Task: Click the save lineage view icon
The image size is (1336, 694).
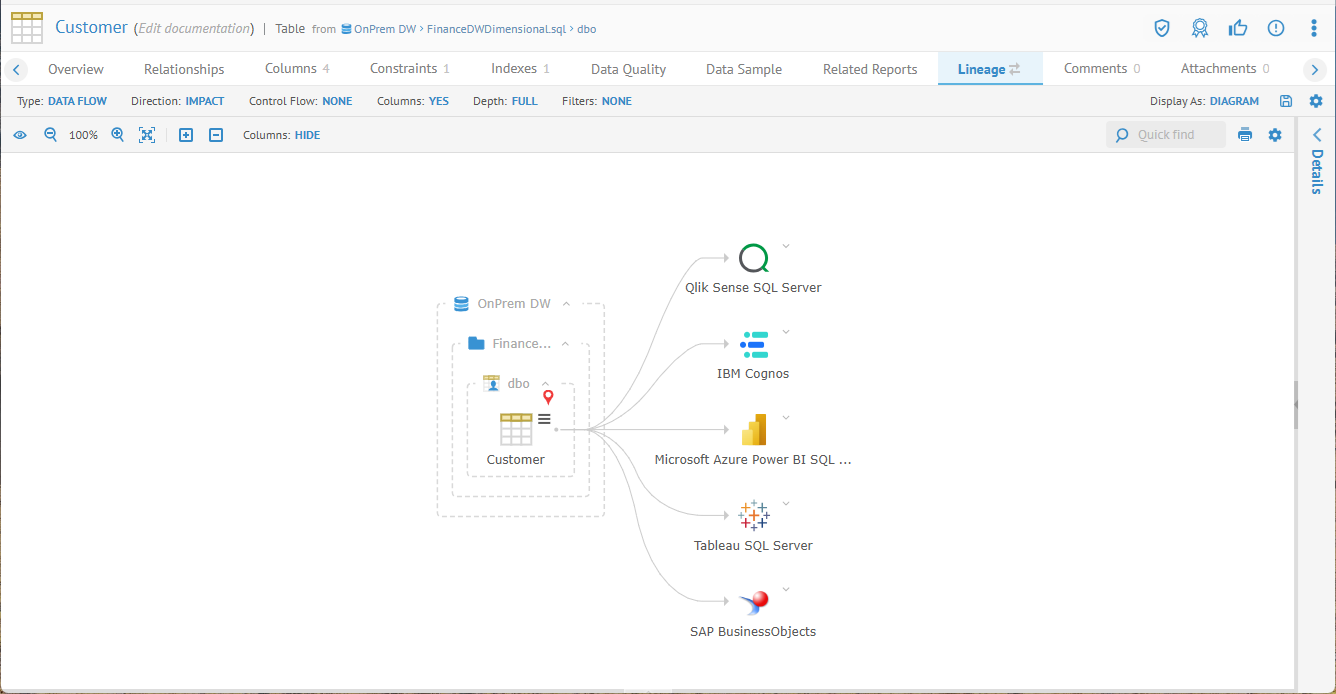Action: pyautogui.click(x=1286, y=101)
